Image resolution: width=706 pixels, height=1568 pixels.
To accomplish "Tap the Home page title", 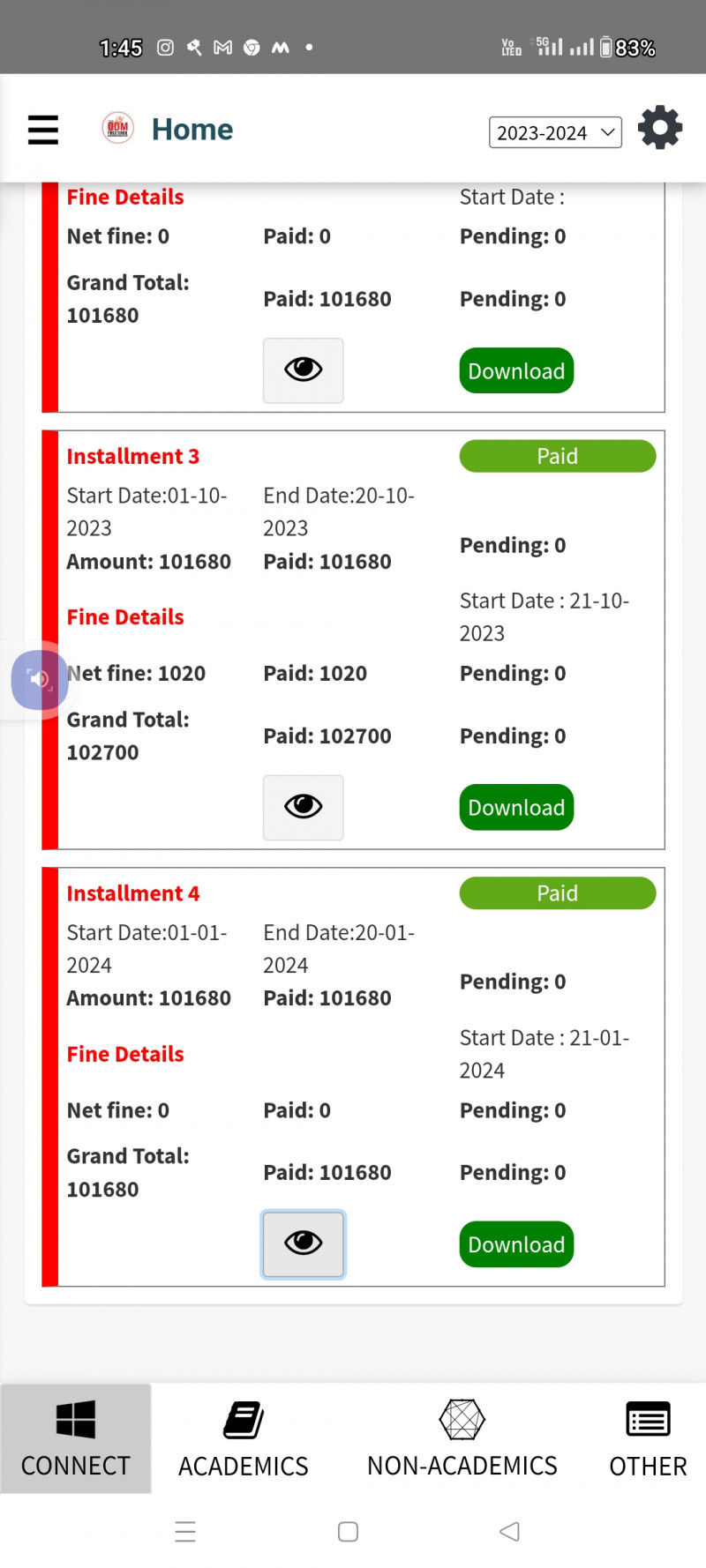I will (x=192, y=130).
